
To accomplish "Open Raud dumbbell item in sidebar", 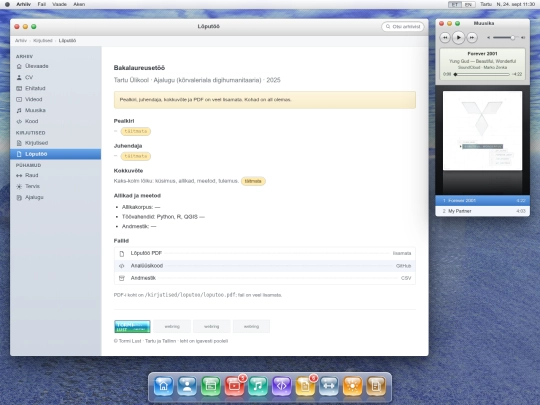I will click(x=55, y=175).
